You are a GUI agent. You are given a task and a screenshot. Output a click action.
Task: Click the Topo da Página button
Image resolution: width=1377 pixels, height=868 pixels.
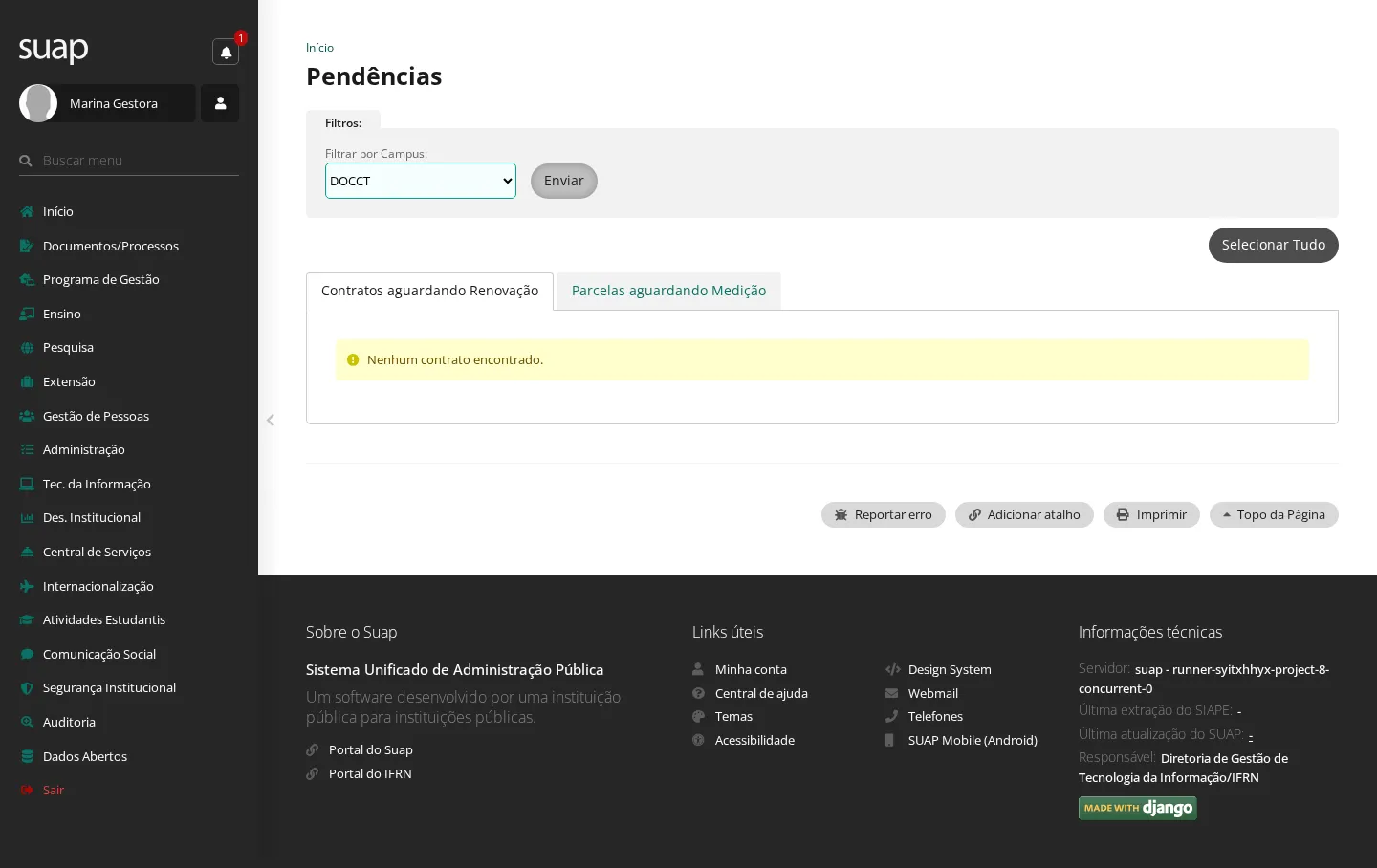(x=1274, y=514)
